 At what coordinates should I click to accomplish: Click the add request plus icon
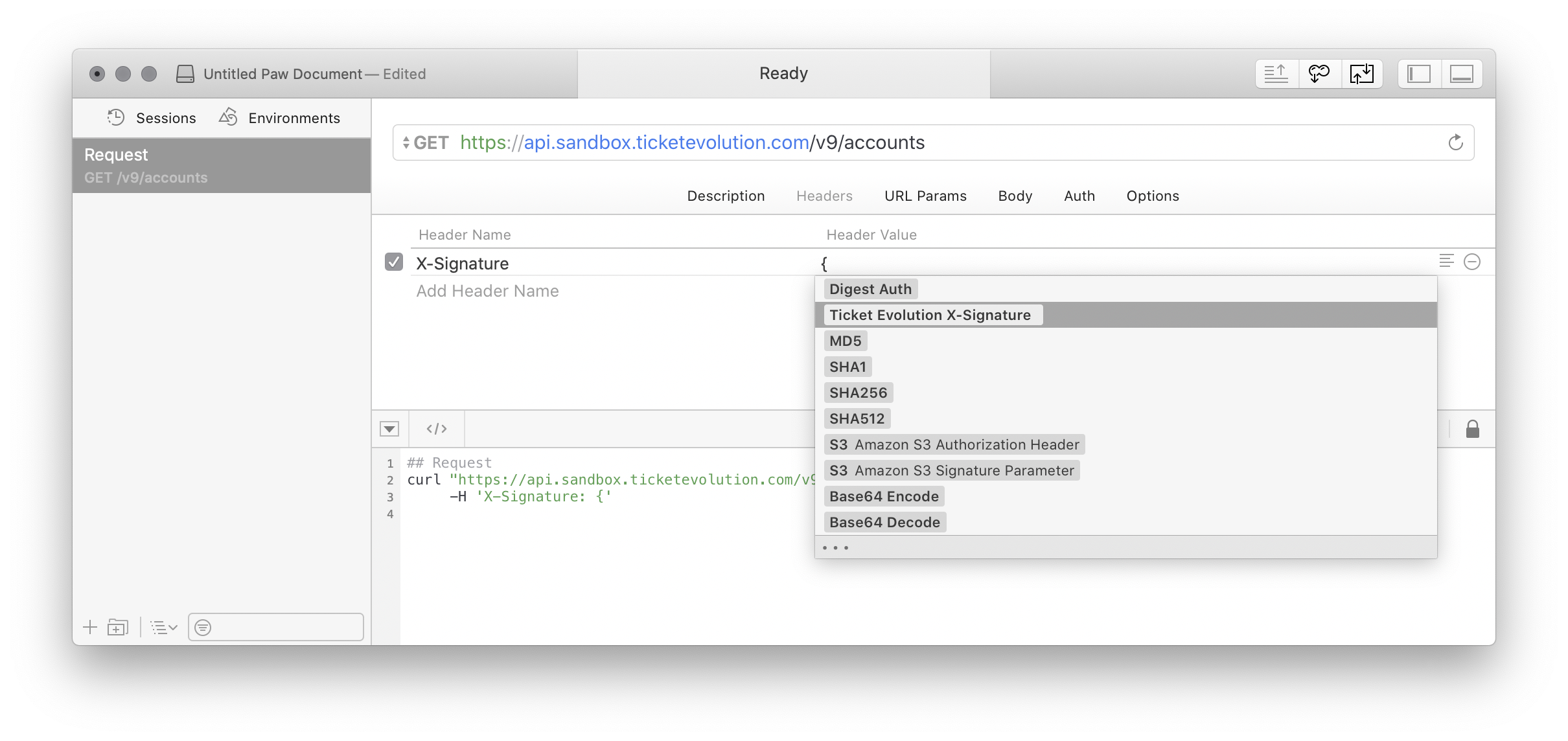coord(90,627)
